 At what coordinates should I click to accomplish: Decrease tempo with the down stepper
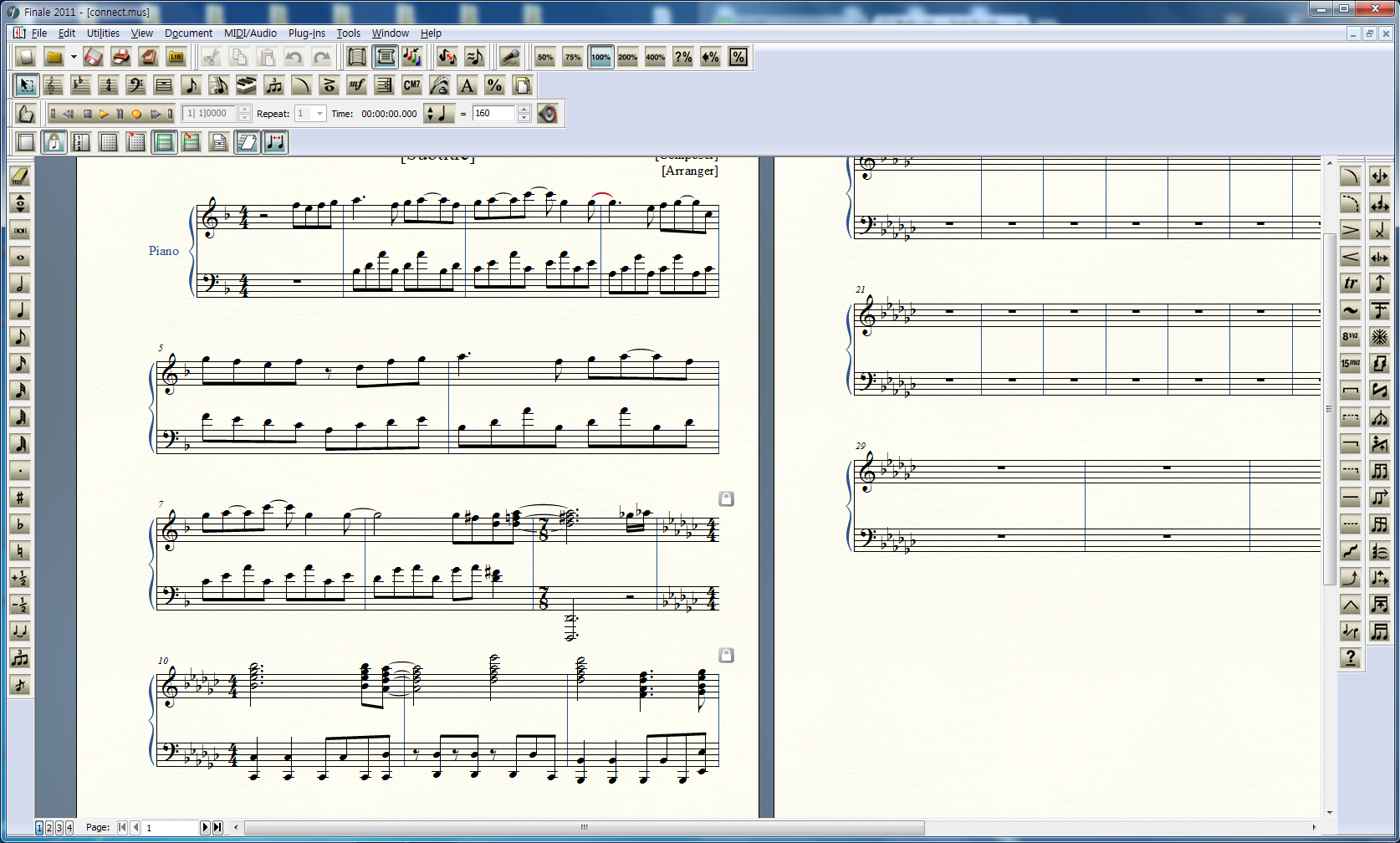(524, 118)
